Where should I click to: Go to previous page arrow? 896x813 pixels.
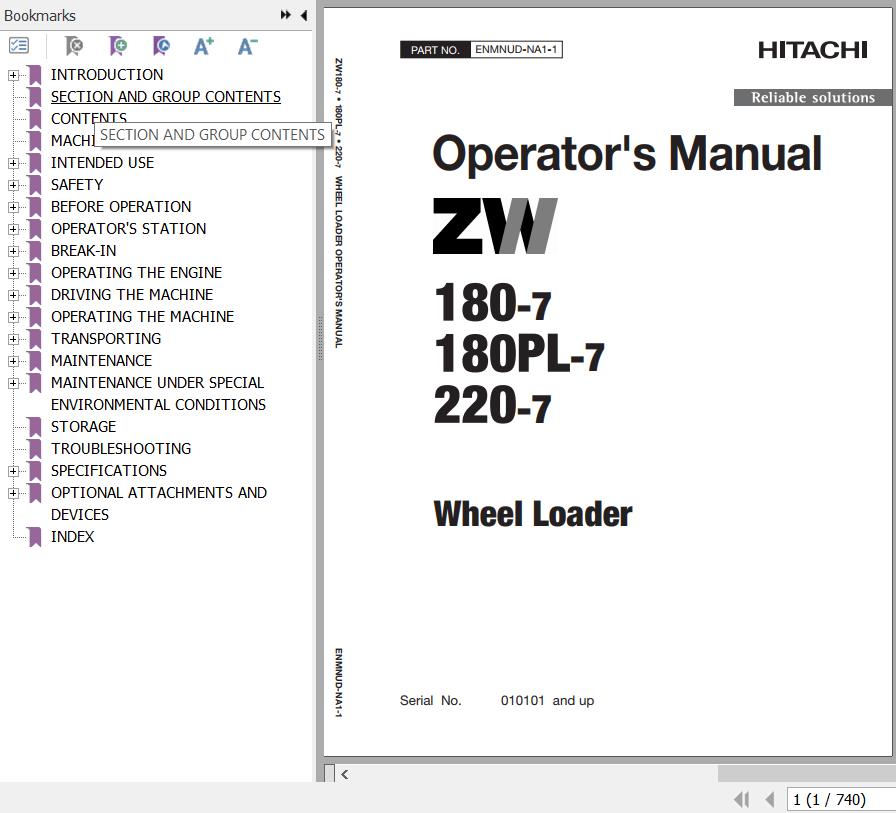pyautogui.click(x=770, y=799)
